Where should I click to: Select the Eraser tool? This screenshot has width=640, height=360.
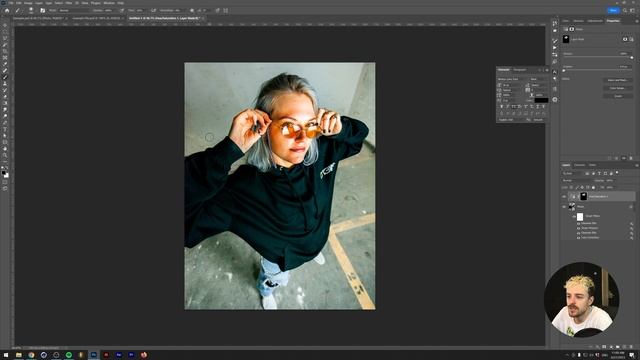[x=5, y=97]
